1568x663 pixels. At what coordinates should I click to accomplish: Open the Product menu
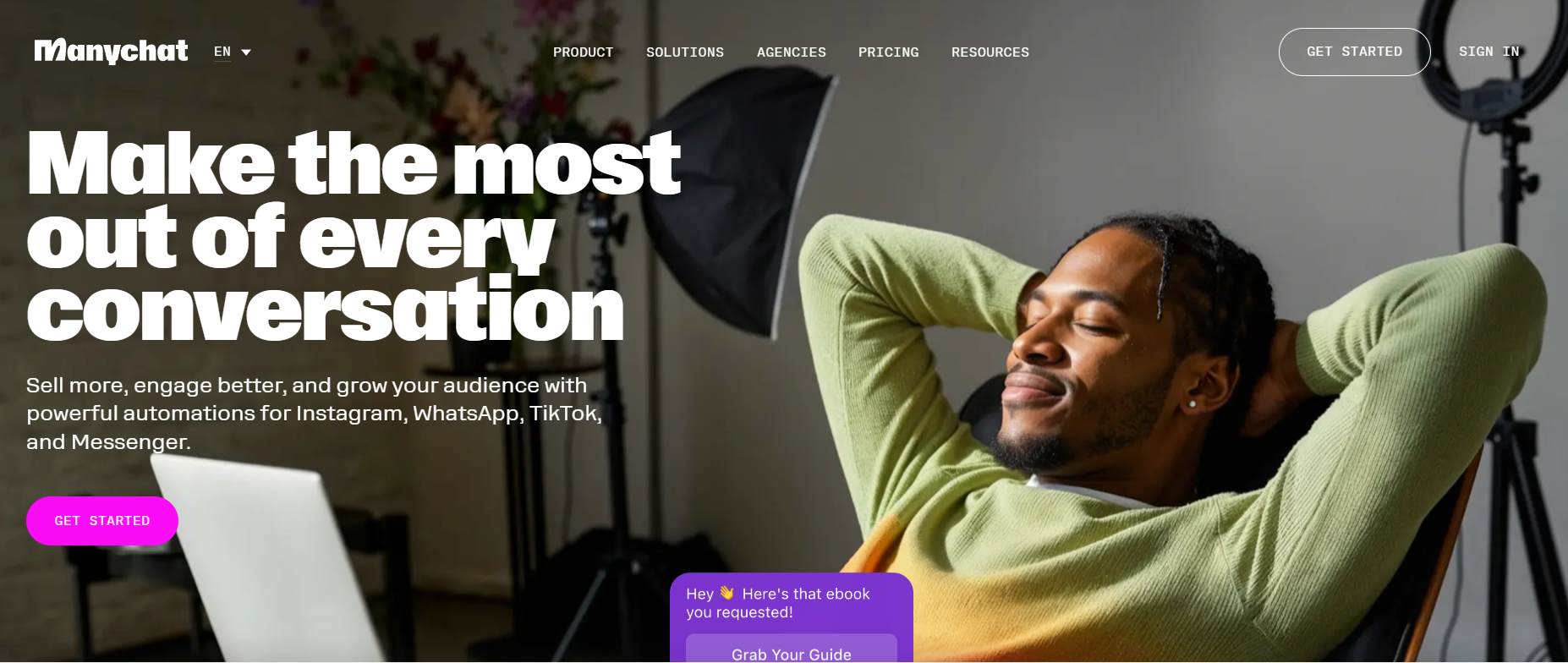[x=583, y=52]
